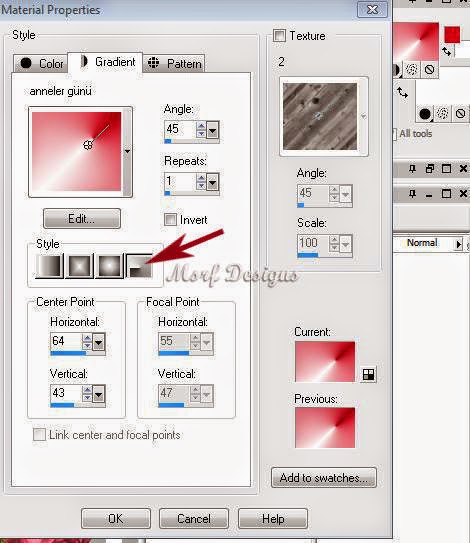The image size is (470, 543).
Task: Adjust Center Point Horizontal spinner arrows
Action: click(x=87, y=342)
